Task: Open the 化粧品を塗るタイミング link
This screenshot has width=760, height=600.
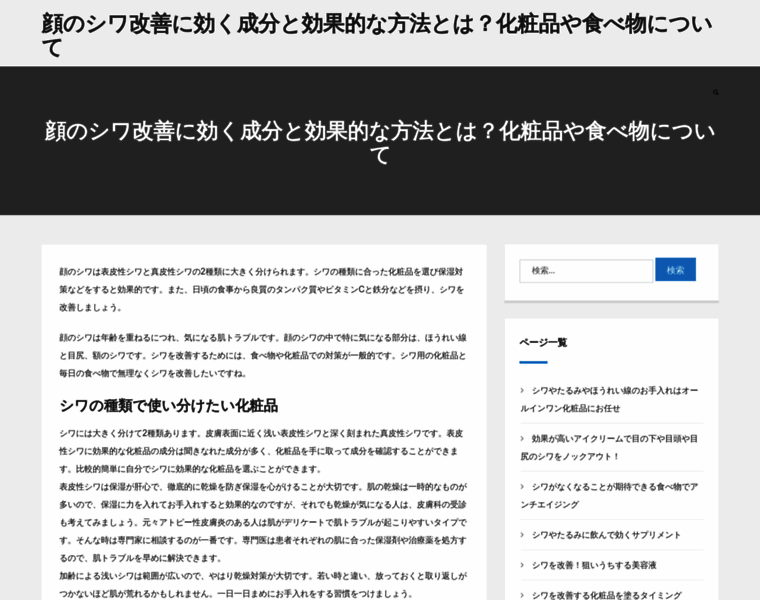Action: [606, 594]
